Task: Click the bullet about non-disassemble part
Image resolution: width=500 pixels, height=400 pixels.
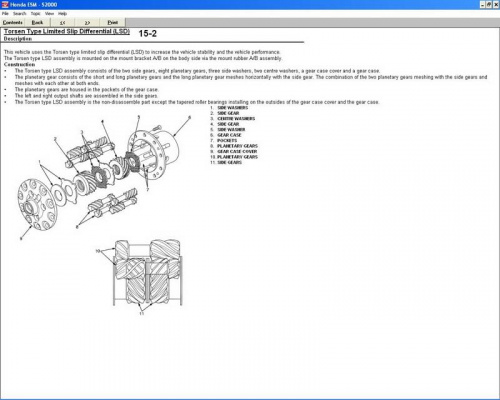Action: [197, 102]
